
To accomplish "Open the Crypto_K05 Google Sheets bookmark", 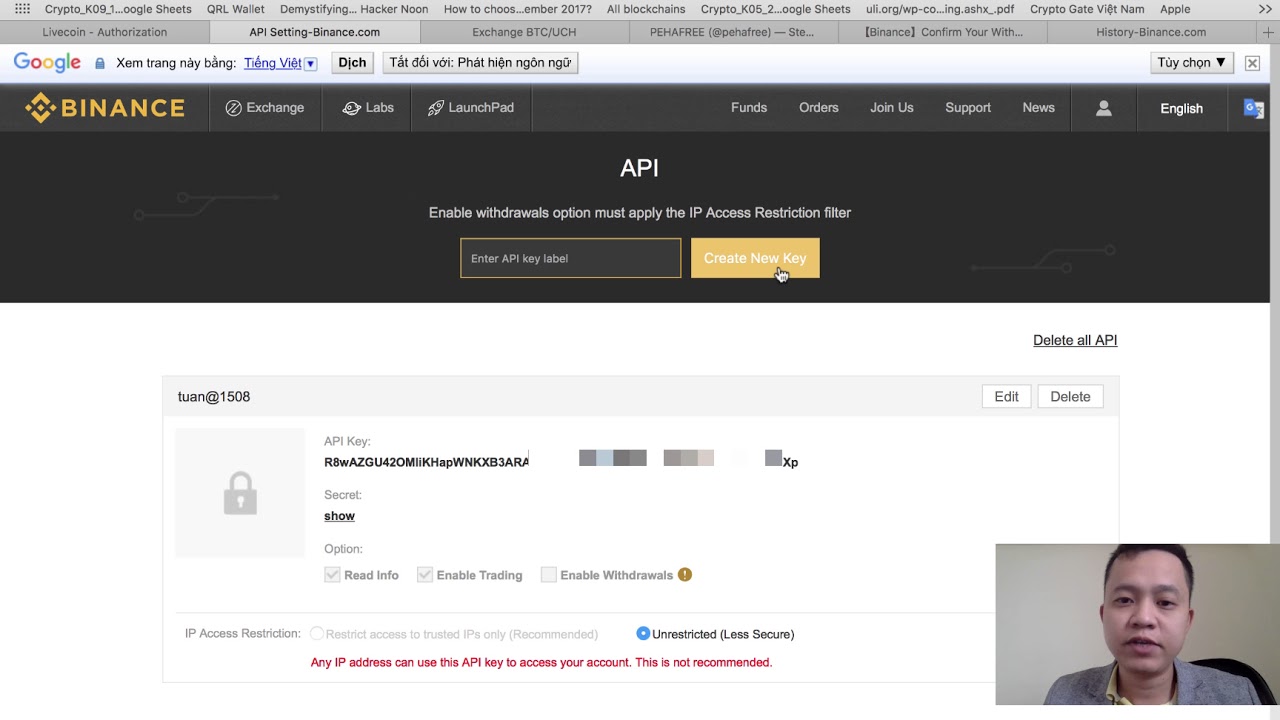I will pos(775,9).
